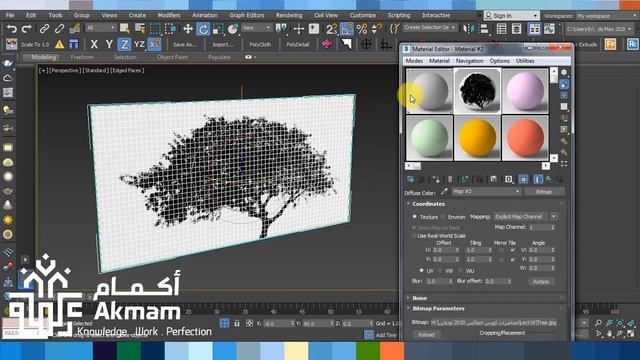Click the sun light icon in left panel
640x360 pixels.
tap(8, 220)
